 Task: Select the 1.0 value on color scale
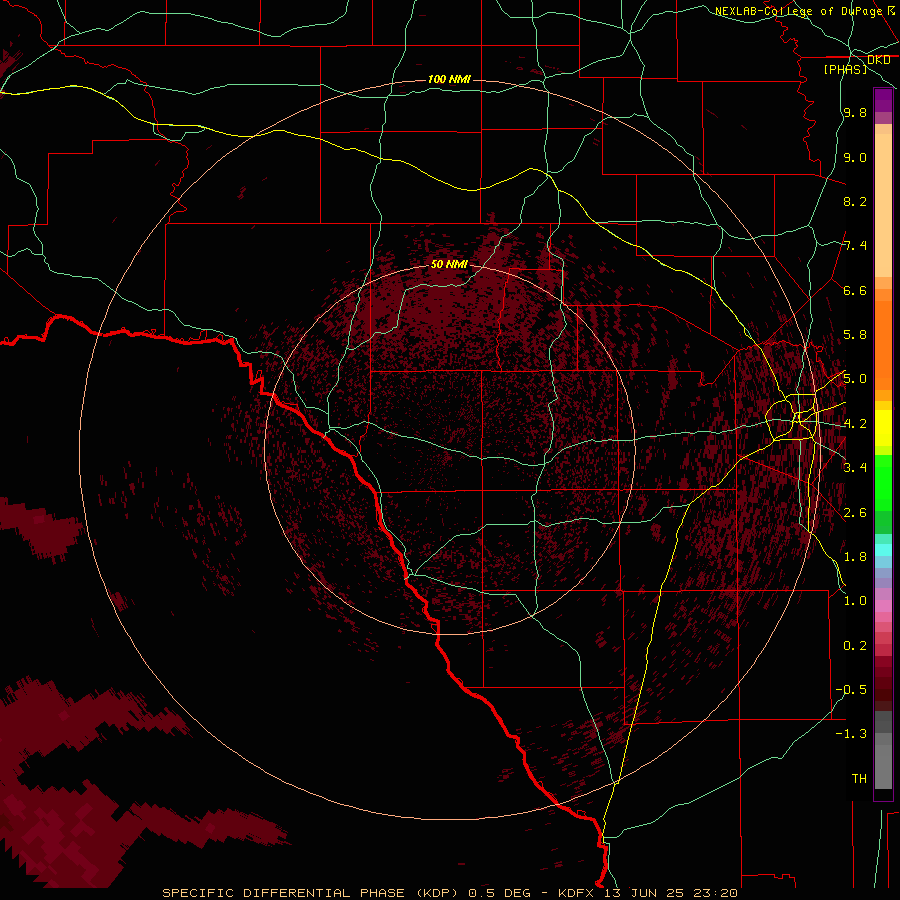point(855,601)
